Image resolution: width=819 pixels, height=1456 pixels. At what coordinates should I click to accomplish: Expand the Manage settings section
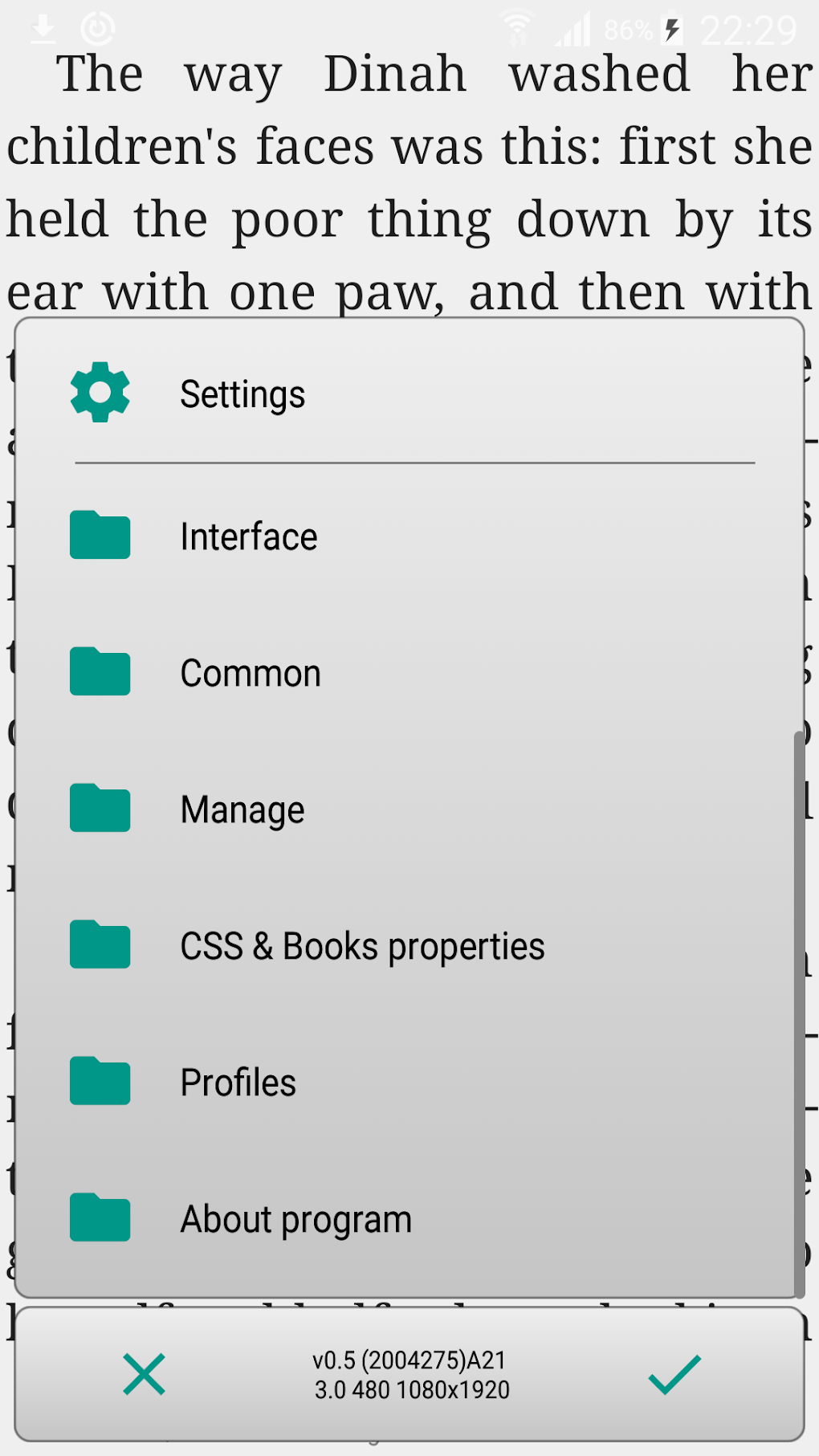pyautogui.click(x=405, y=810)
